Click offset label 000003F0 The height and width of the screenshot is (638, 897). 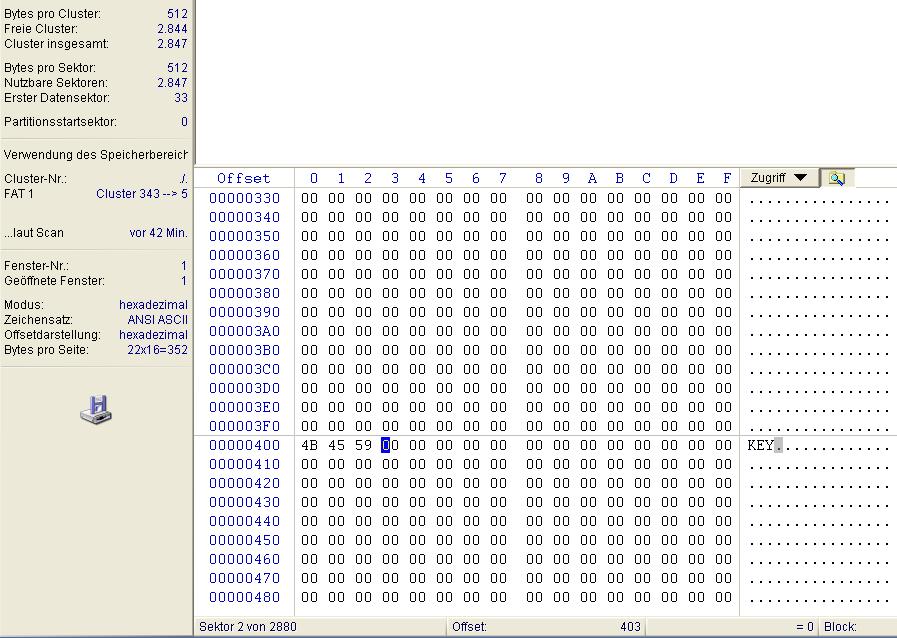tap(244, 426)
